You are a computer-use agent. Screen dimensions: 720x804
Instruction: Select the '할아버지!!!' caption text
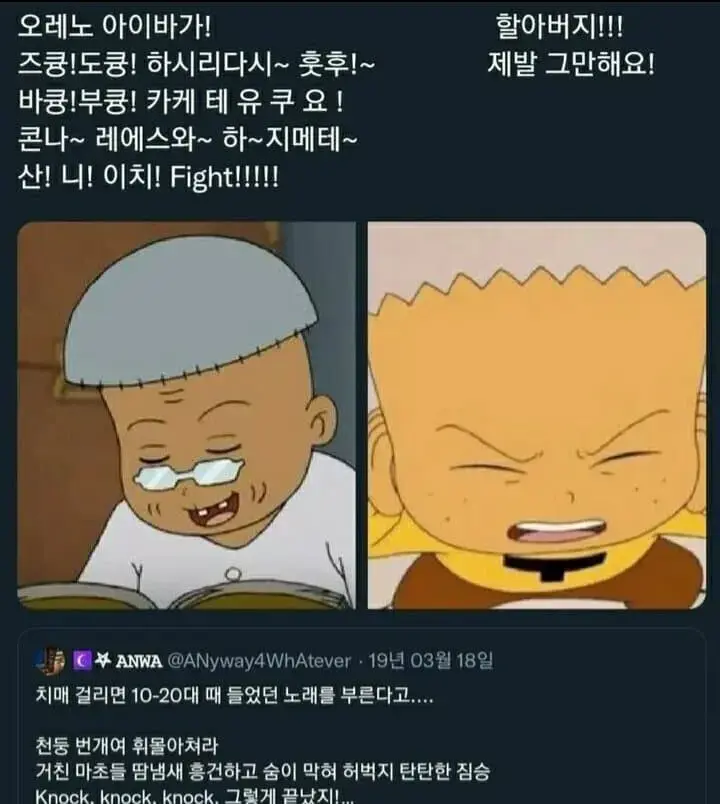(559, 26)
